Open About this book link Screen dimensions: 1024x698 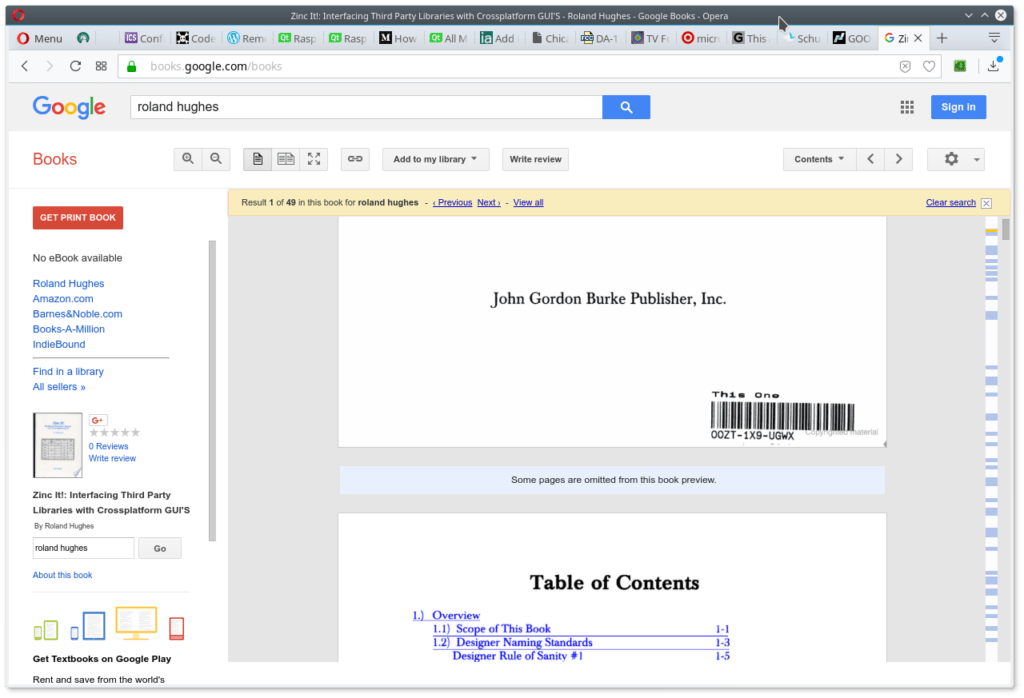63,575
